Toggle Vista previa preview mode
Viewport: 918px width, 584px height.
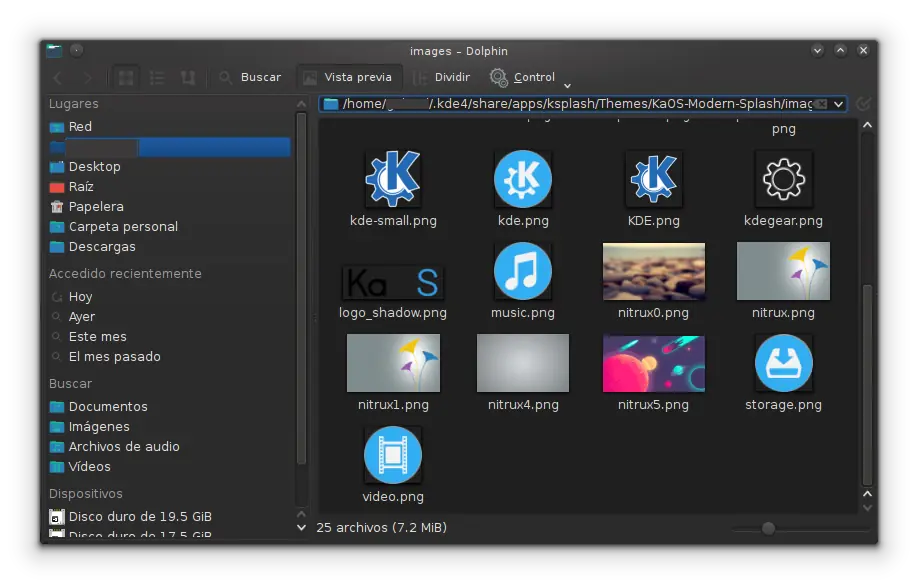click(348, 77)
